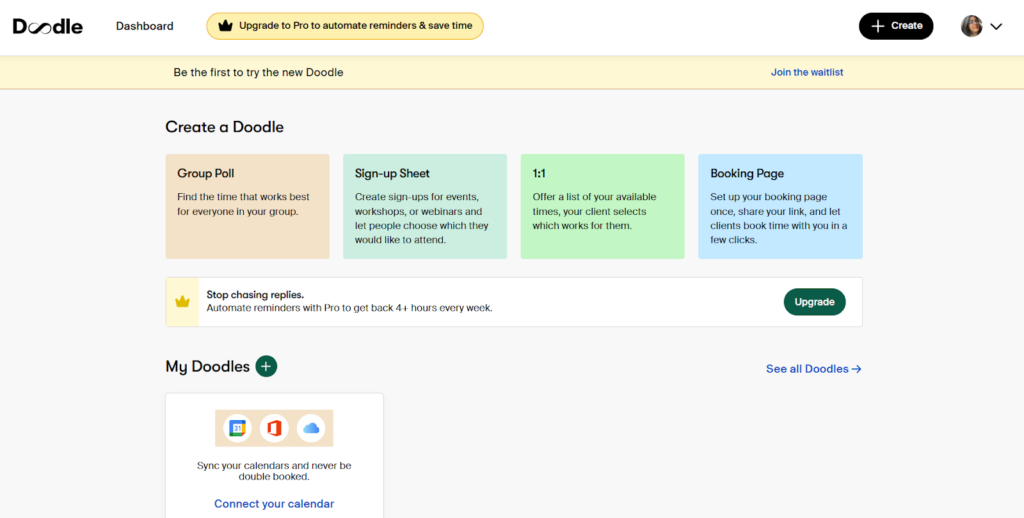
Task: Click the iCloud calendar icon
Action: 311,428
